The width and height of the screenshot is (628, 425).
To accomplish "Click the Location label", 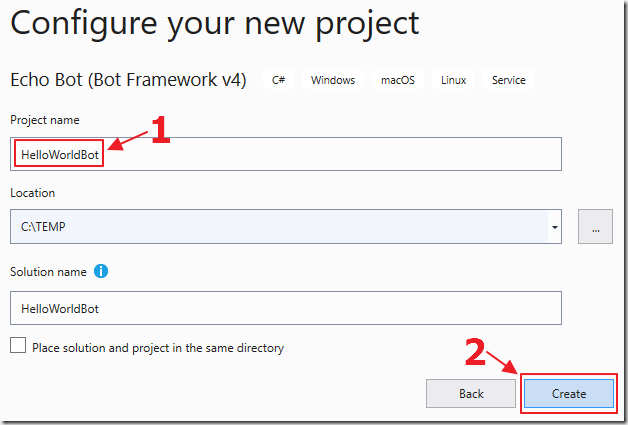I will (32, 193).
